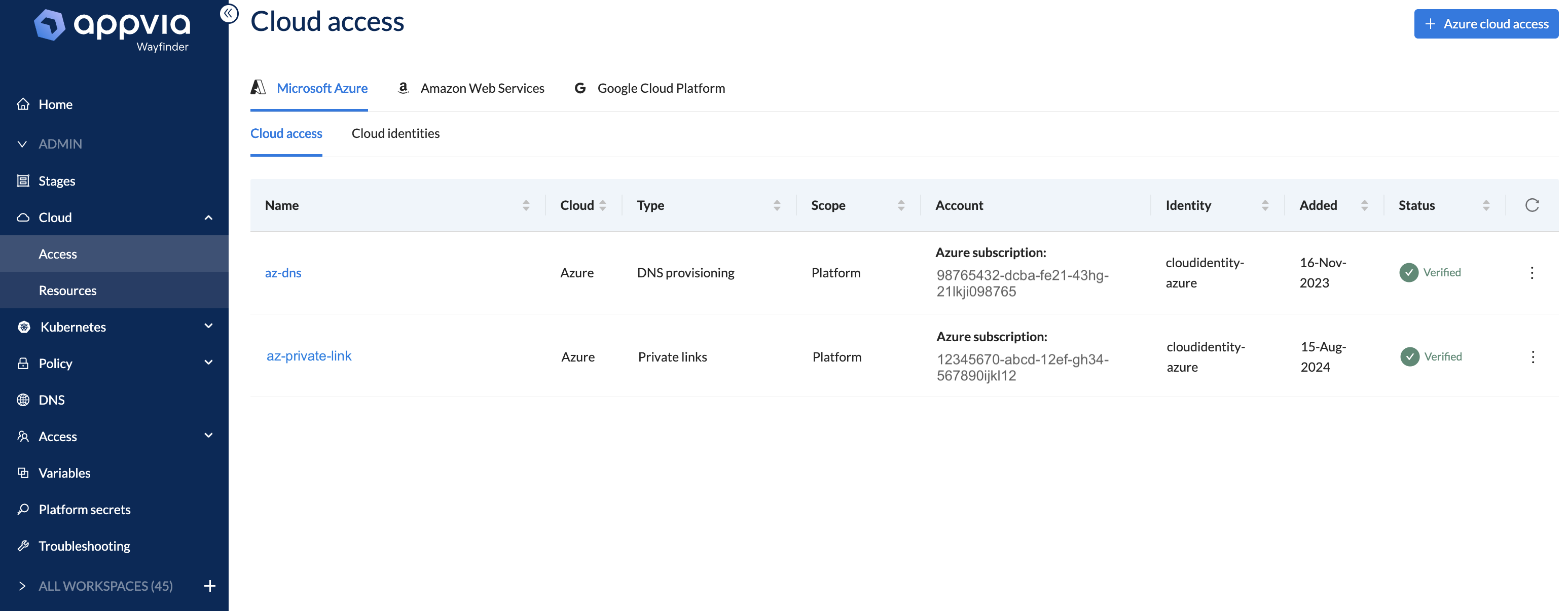Switch to Cloud identities tab
This screenshot has height=611, width=1568.
click(396, 132)
